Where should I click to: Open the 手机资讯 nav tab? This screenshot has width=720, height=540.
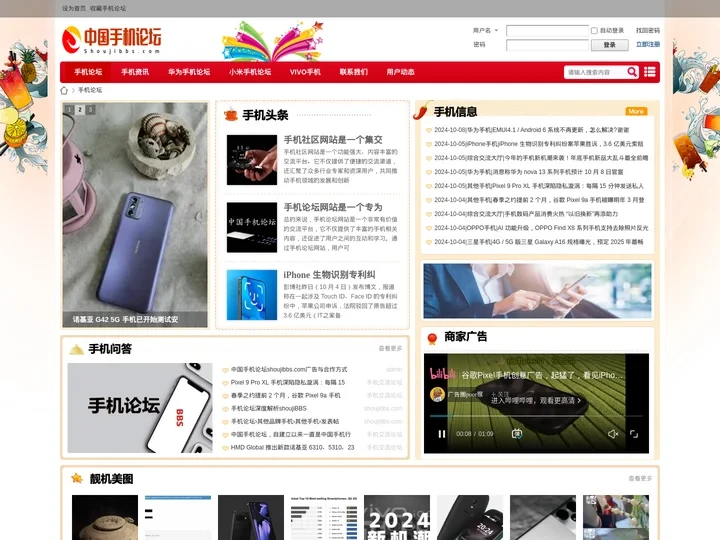tap(135, 72)
